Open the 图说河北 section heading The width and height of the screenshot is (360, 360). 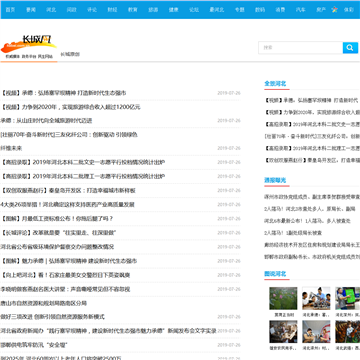click(x=275, y=274)
